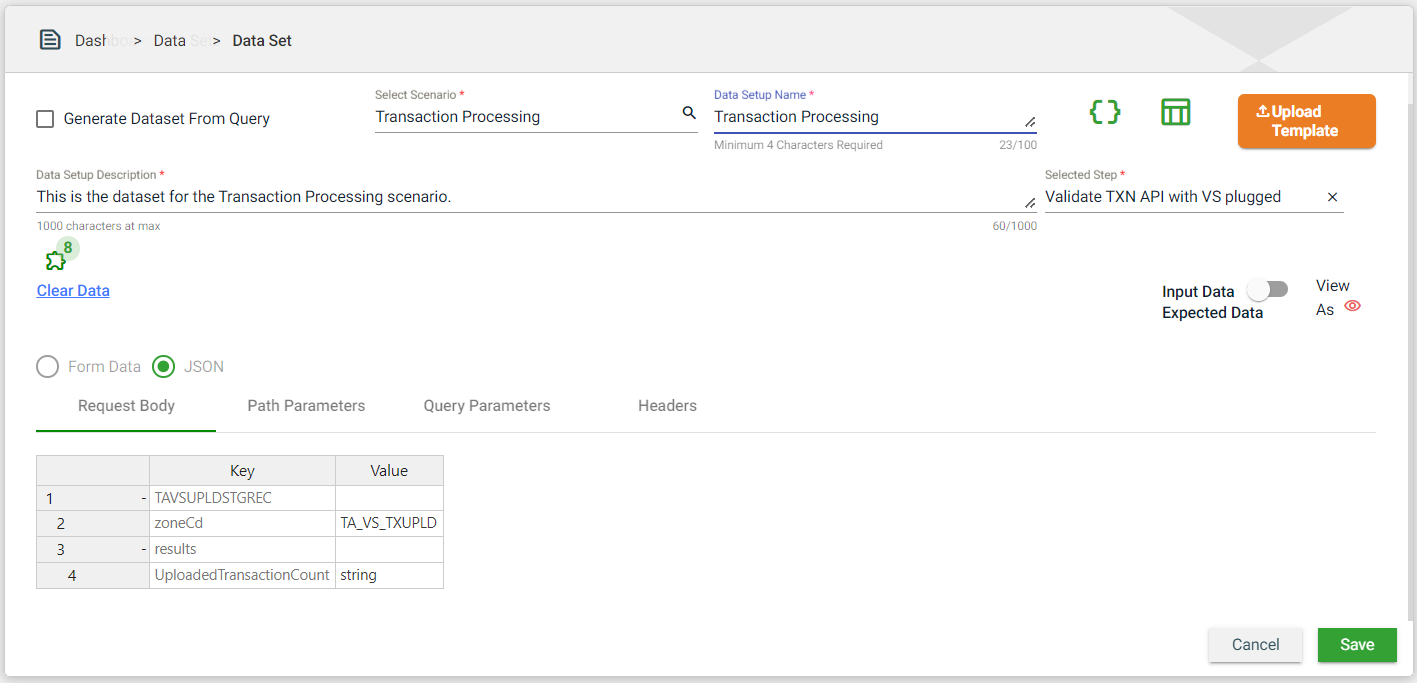Clear the Selected Step with X icon
The width and height of the screenshot is (1417, 683).
pos(1332,197)
